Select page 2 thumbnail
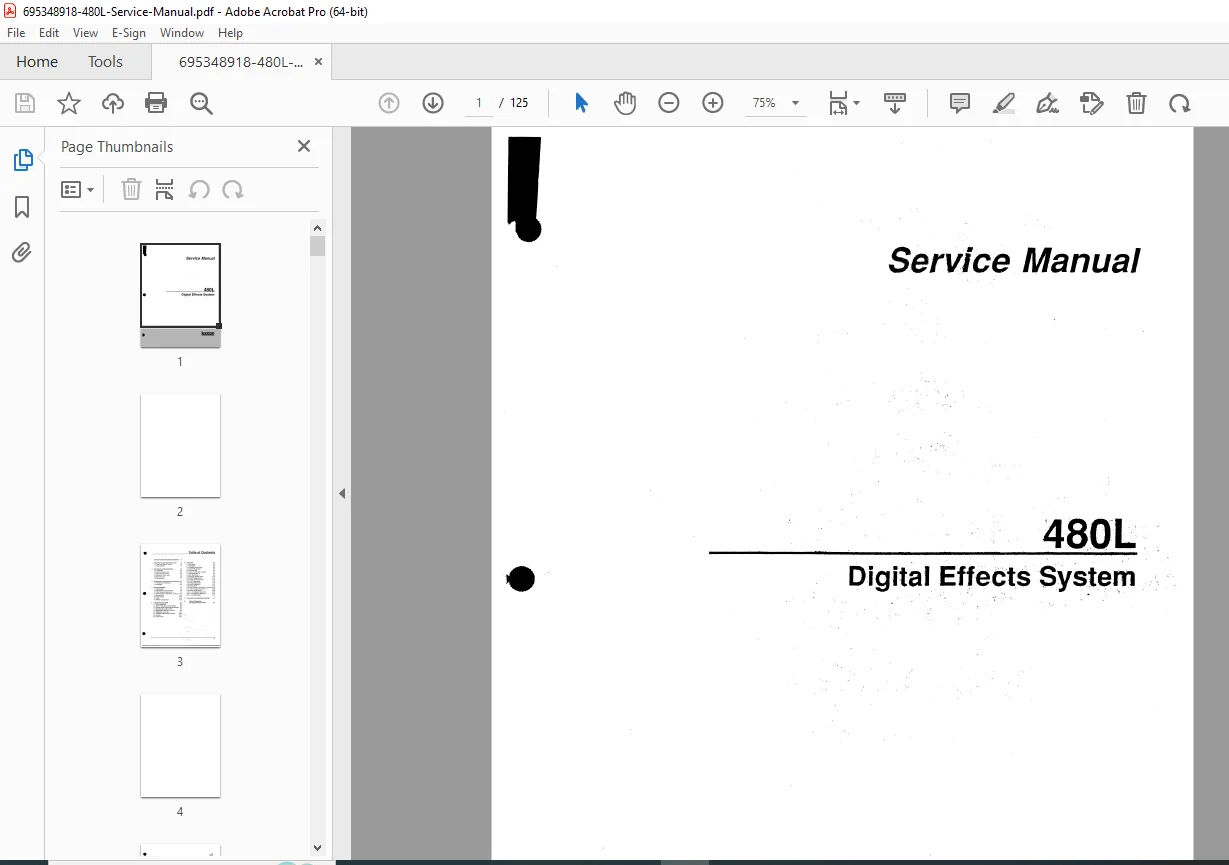The width and height of the screenshot is (1229, 865). [x=180, y=445]
